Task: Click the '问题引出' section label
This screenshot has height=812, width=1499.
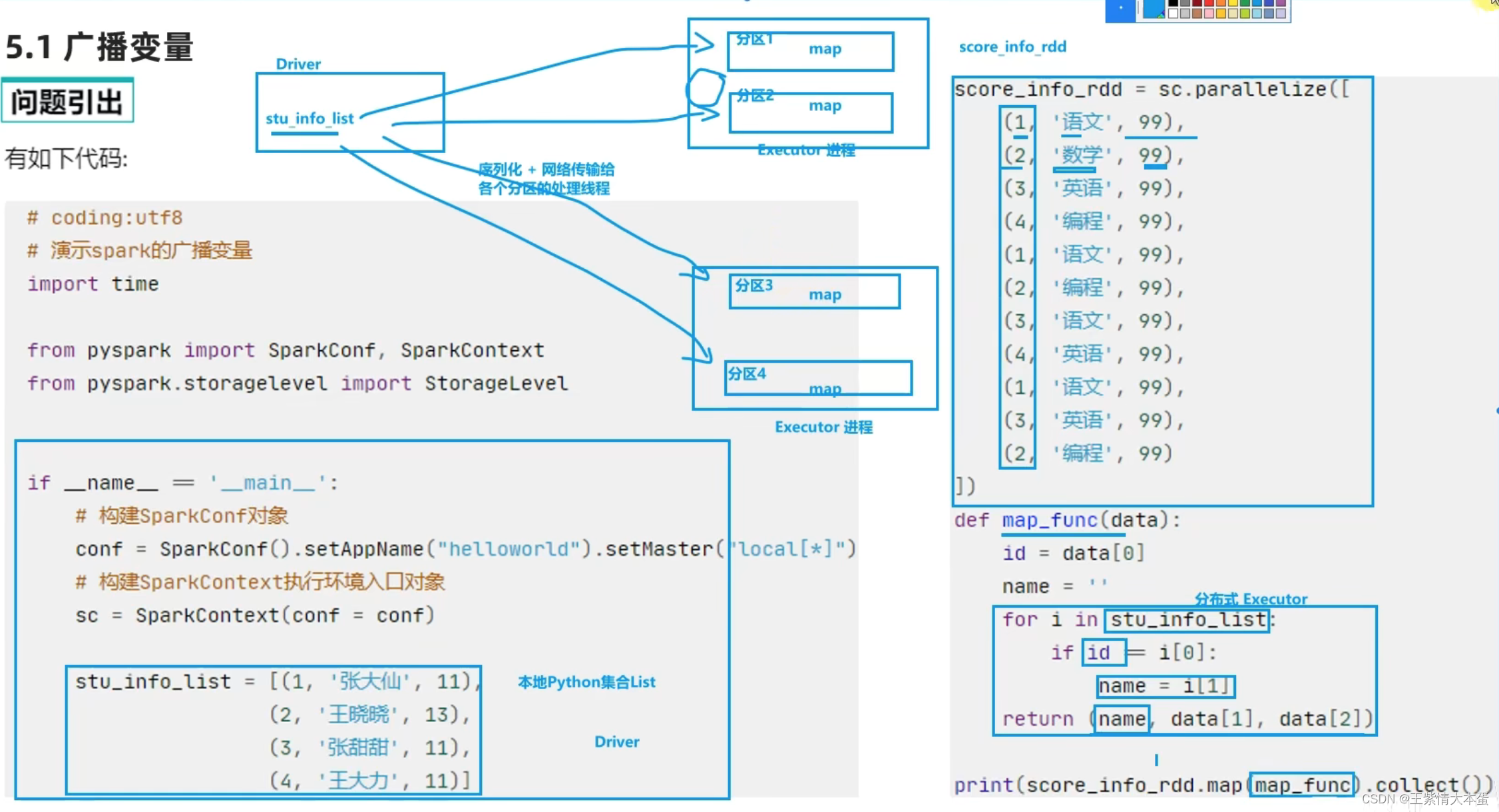Action: coord(67,101)
